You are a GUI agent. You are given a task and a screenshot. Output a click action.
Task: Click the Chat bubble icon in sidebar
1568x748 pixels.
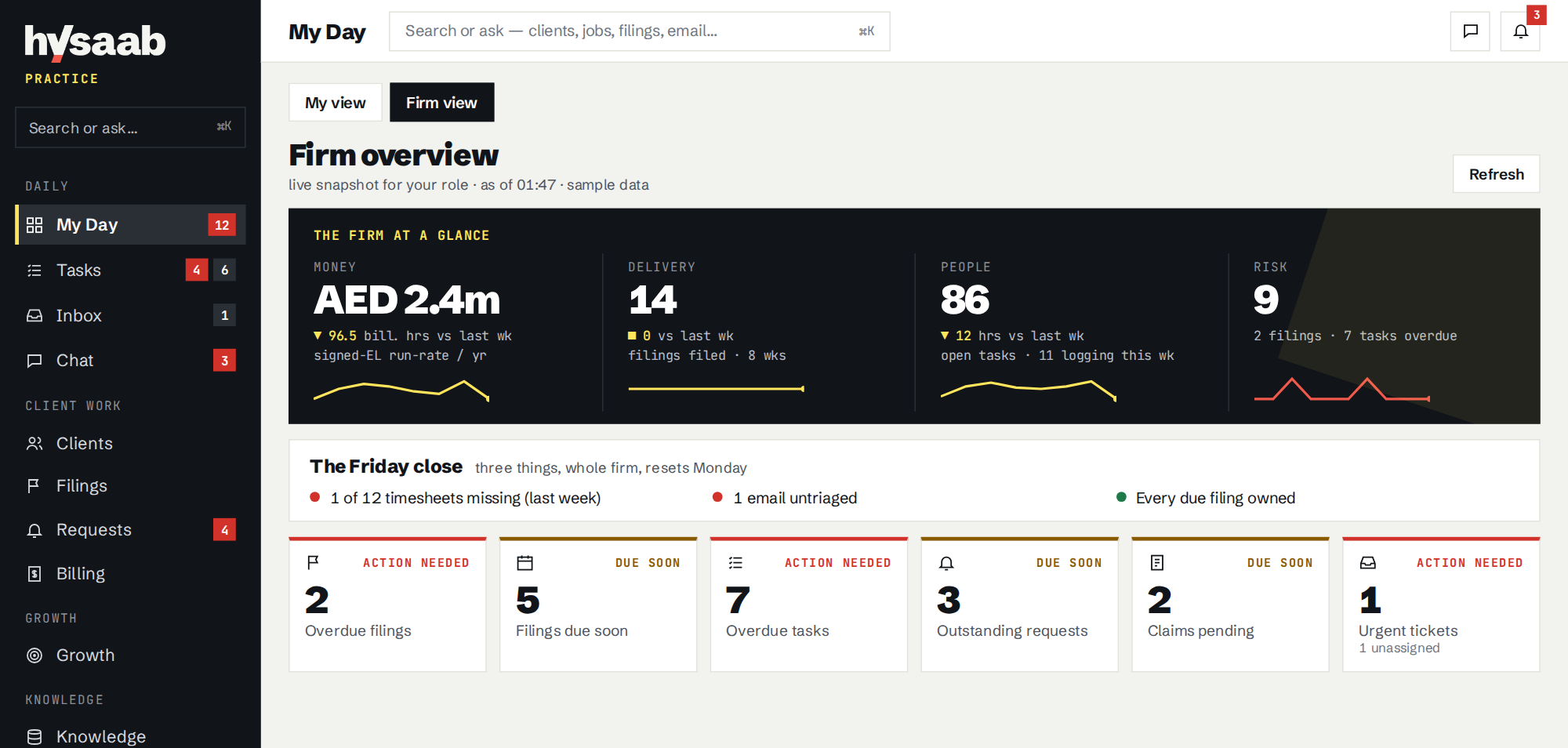[x=34, y=361]
